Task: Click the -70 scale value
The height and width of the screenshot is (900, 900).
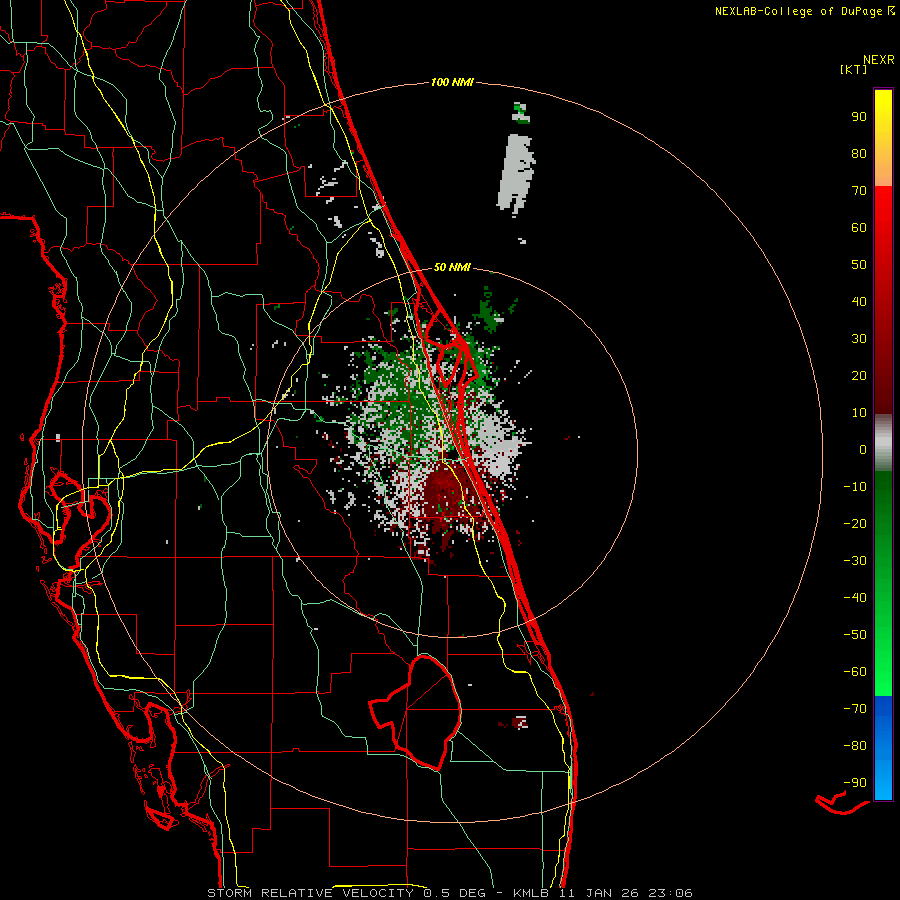Action: coord(855,709)
